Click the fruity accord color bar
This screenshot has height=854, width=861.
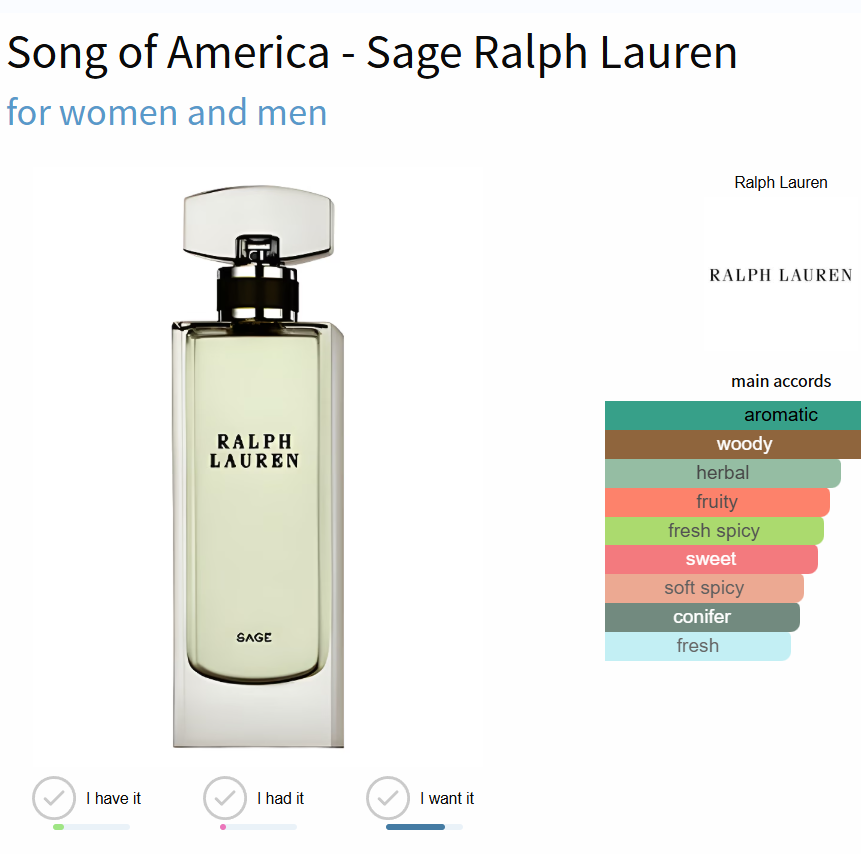tap(718, 501)
